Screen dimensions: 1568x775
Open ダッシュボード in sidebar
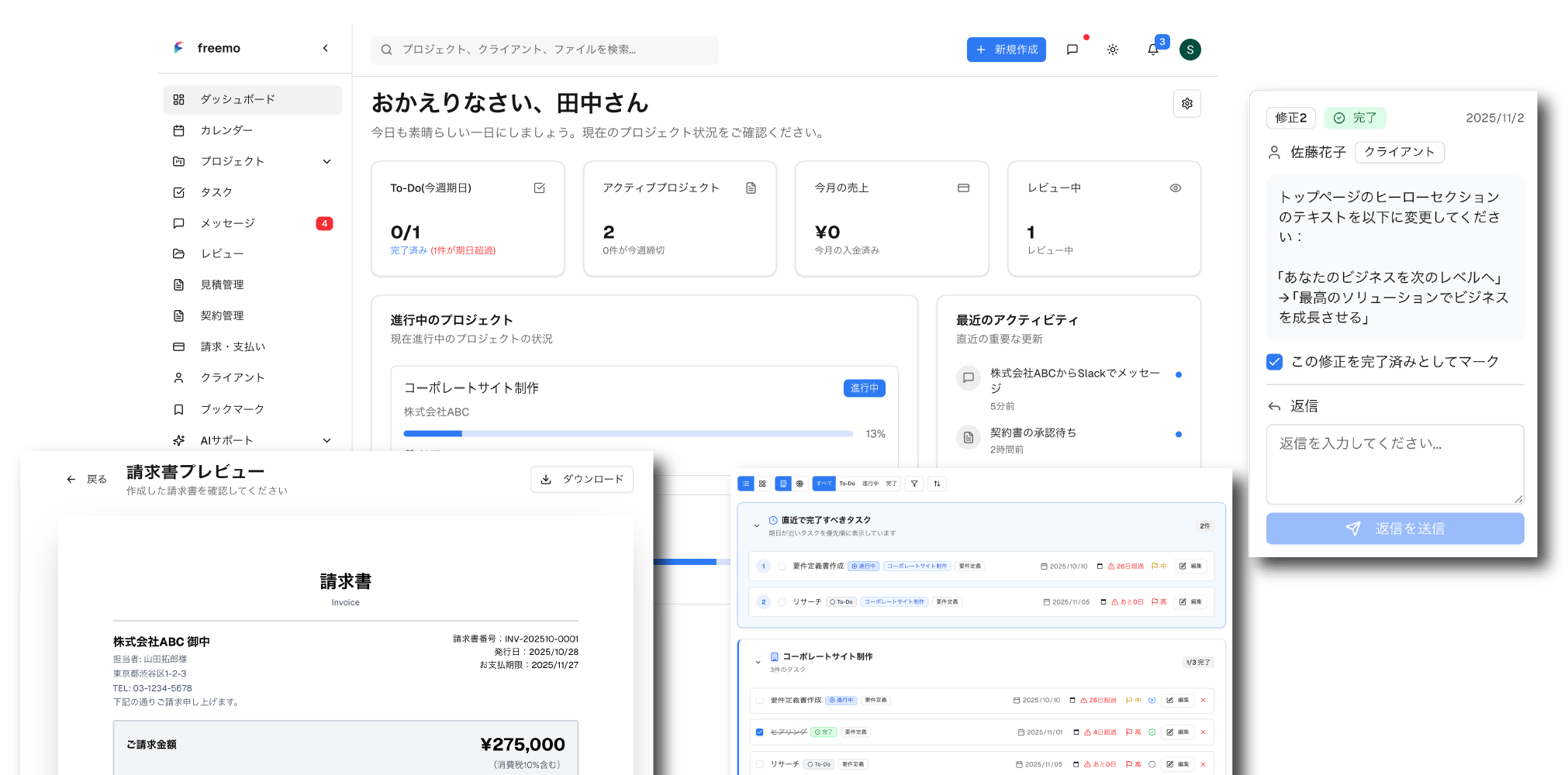tap(252, 99)
